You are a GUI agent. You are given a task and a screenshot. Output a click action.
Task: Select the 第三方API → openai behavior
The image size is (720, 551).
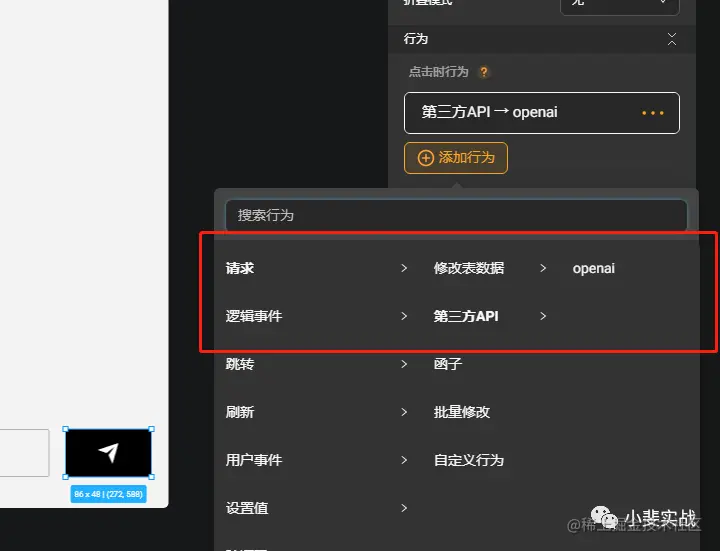[x=541, y=113]
